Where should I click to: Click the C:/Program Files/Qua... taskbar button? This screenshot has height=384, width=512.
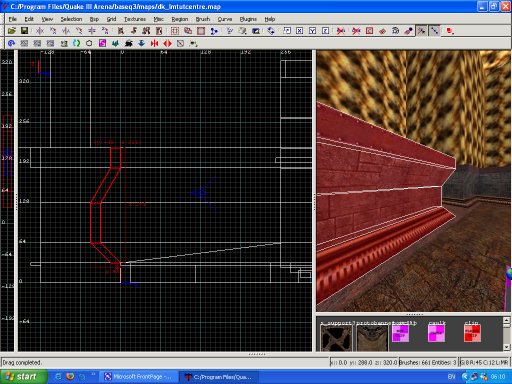[x=220, y=377]
